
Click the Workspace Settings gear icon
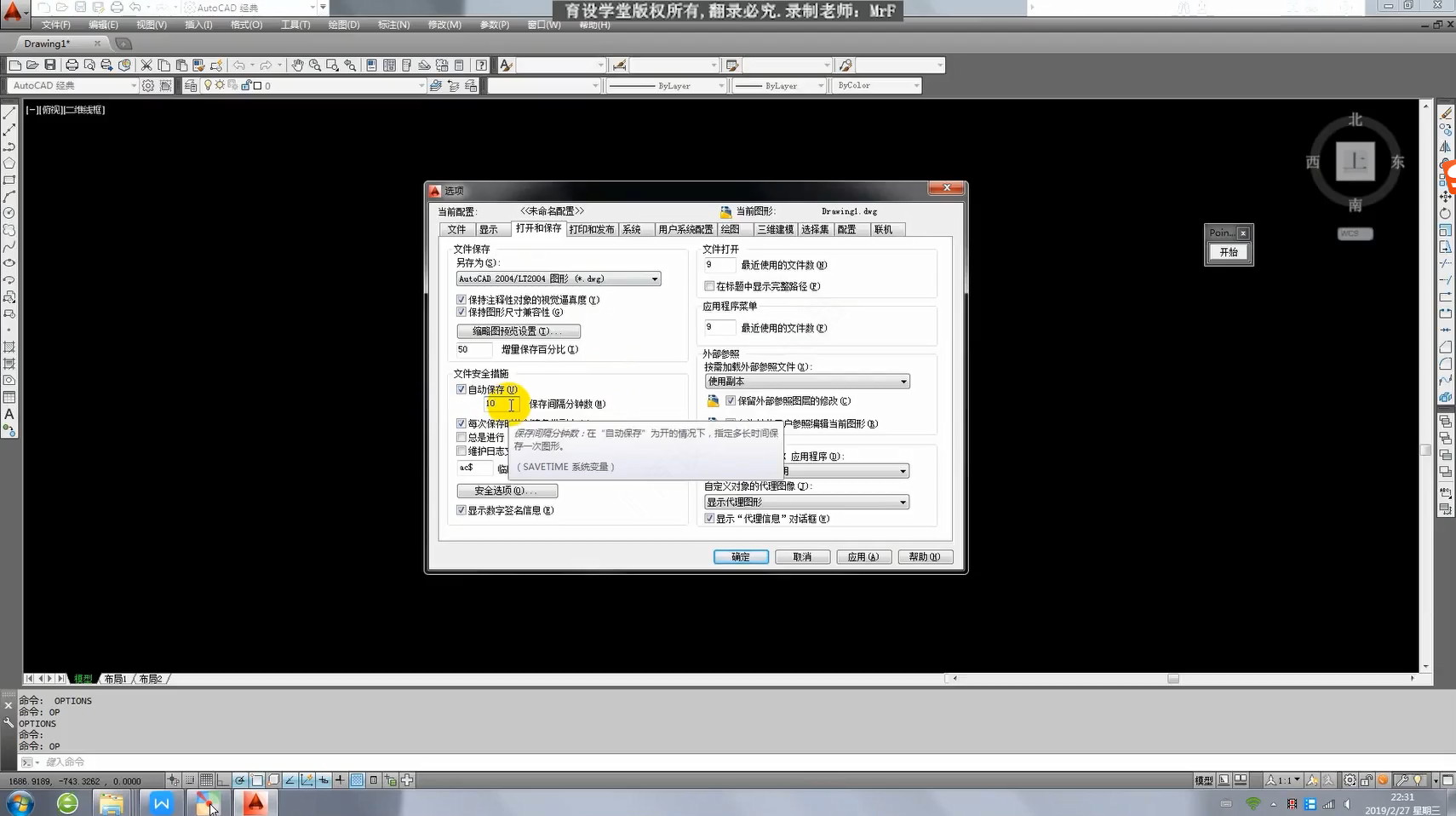pos(148,85)
